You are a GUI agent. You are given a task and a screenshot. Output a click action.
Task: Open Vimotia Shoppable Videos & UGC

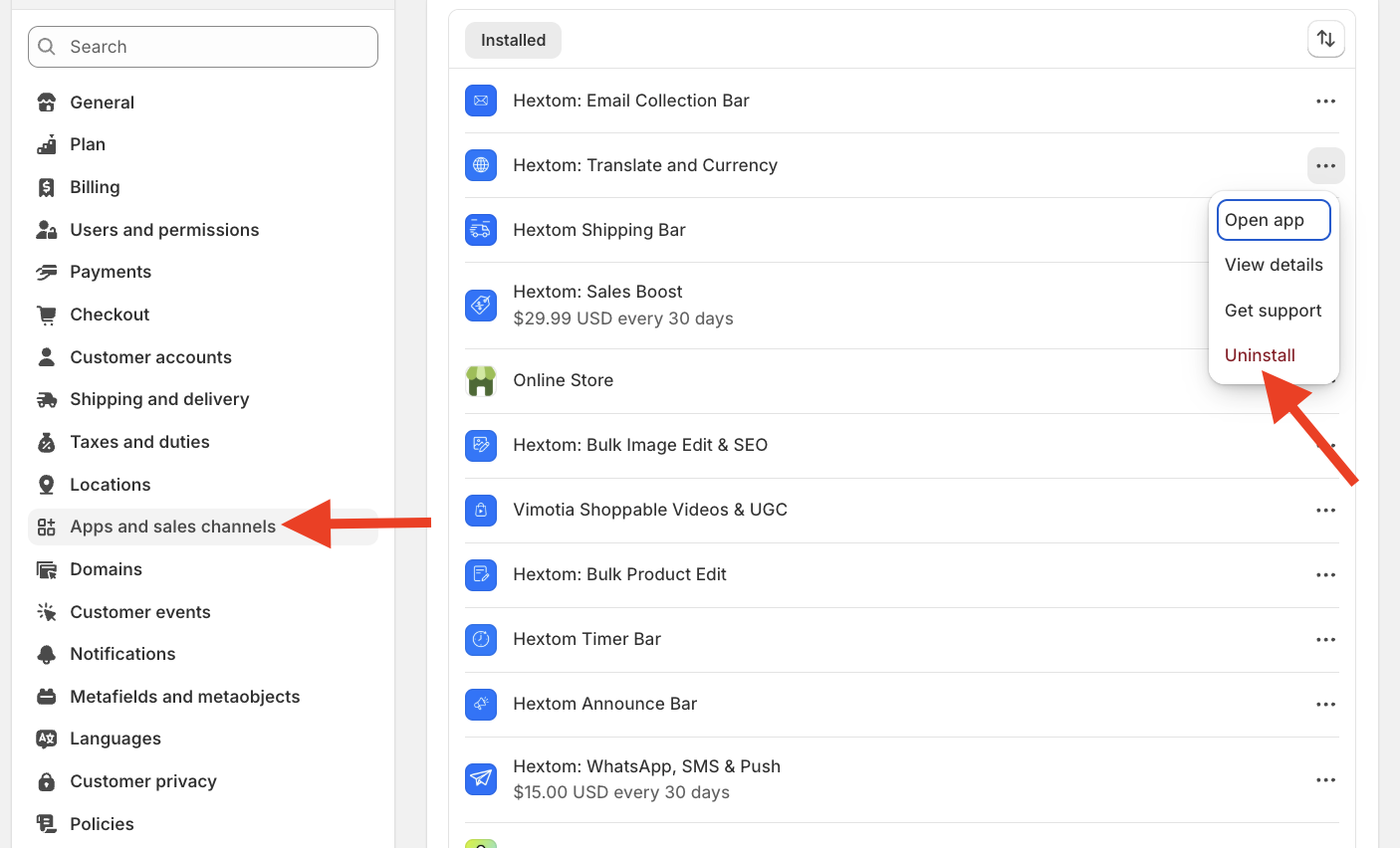click(x=650, y=510)
